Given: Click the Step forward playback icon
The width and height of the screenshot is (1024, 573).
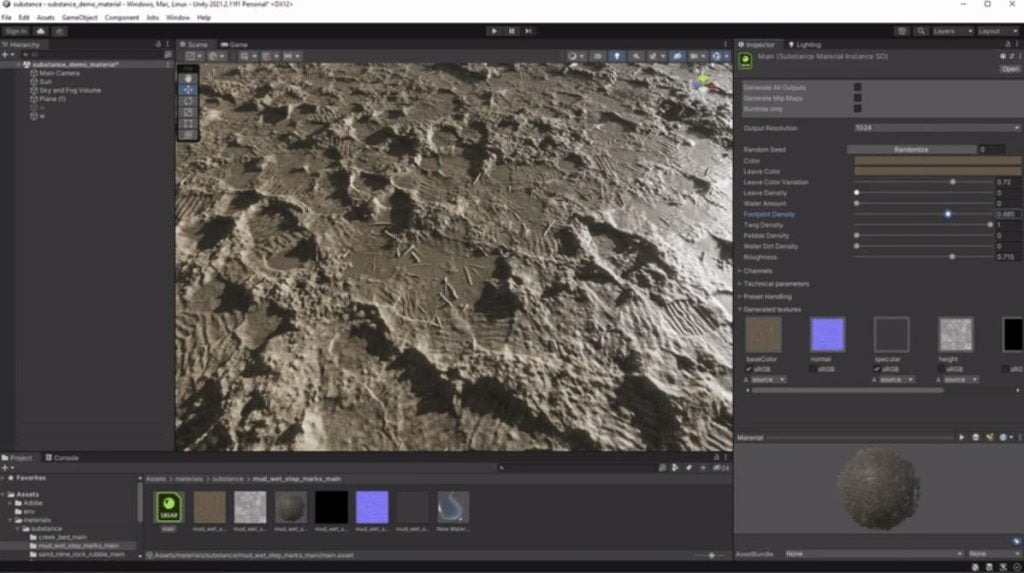Looking at the screenshot, I should [x=528, y=31].
